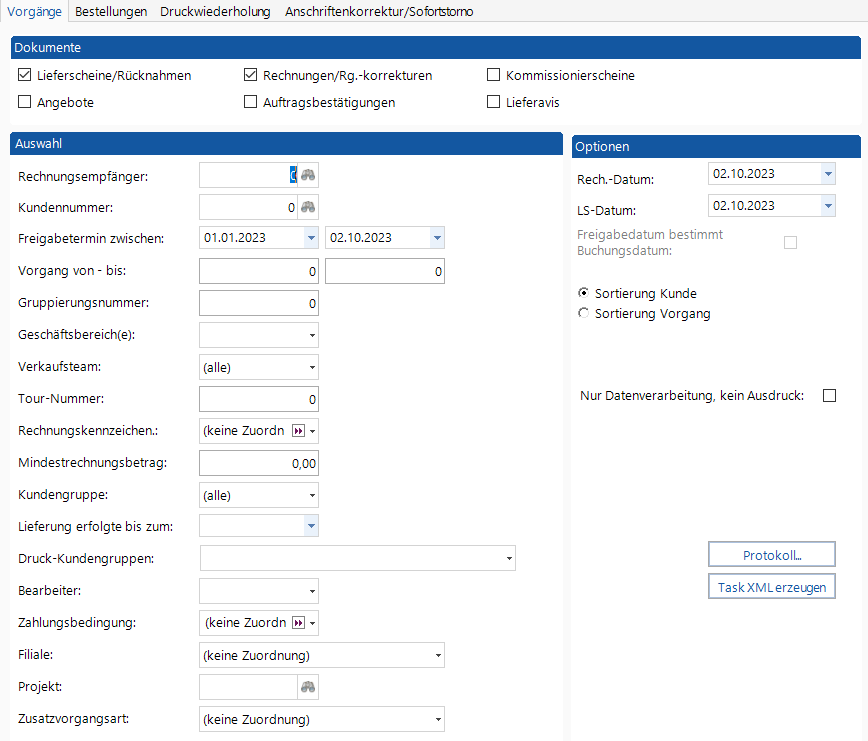Focus Projekt input field
The image size is (868, 741).
coord(249,687)
